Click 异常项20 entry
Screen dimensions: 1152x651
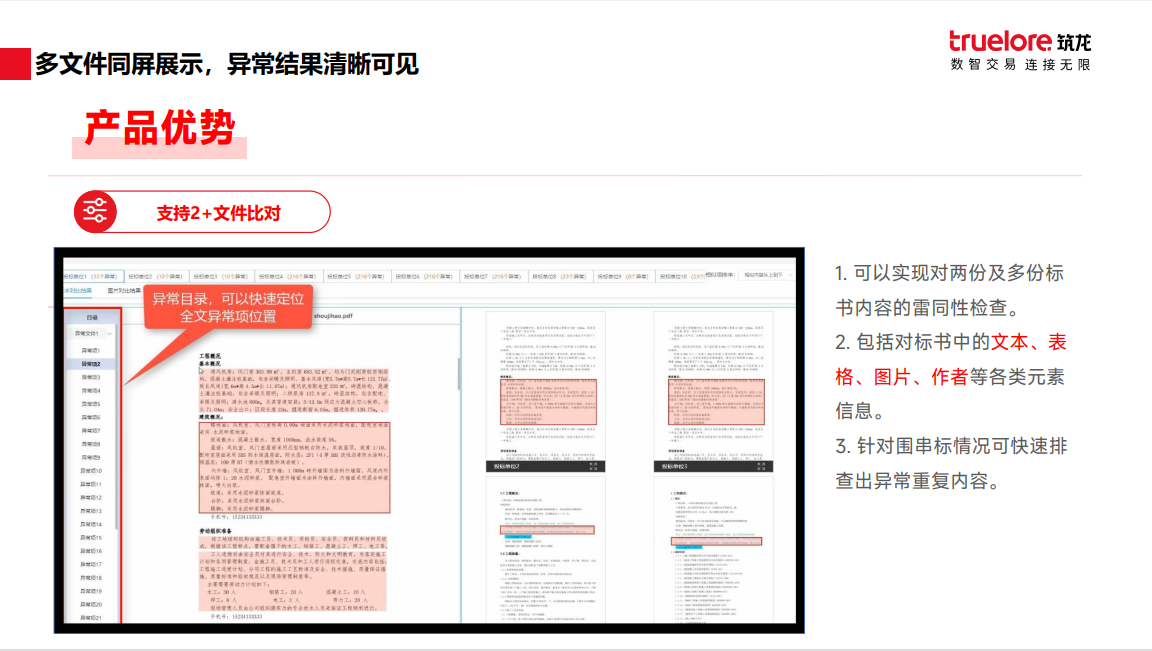coord(91,604)
